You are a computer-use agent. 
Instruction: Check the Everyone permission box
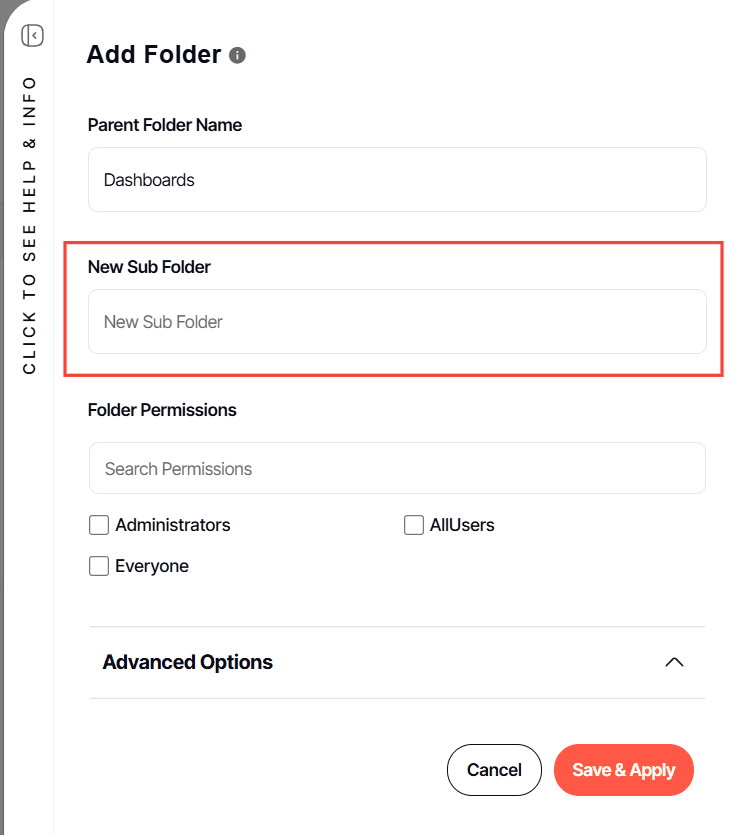[99, 566]
